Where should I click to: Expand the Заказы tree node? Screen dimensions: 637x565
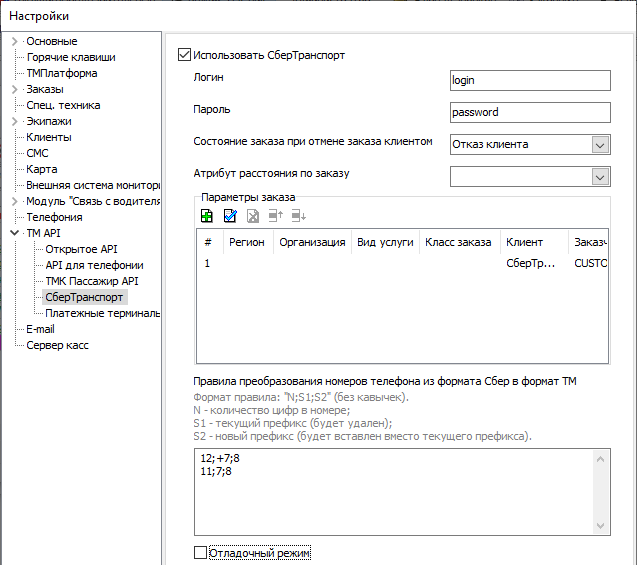point(15,89)
